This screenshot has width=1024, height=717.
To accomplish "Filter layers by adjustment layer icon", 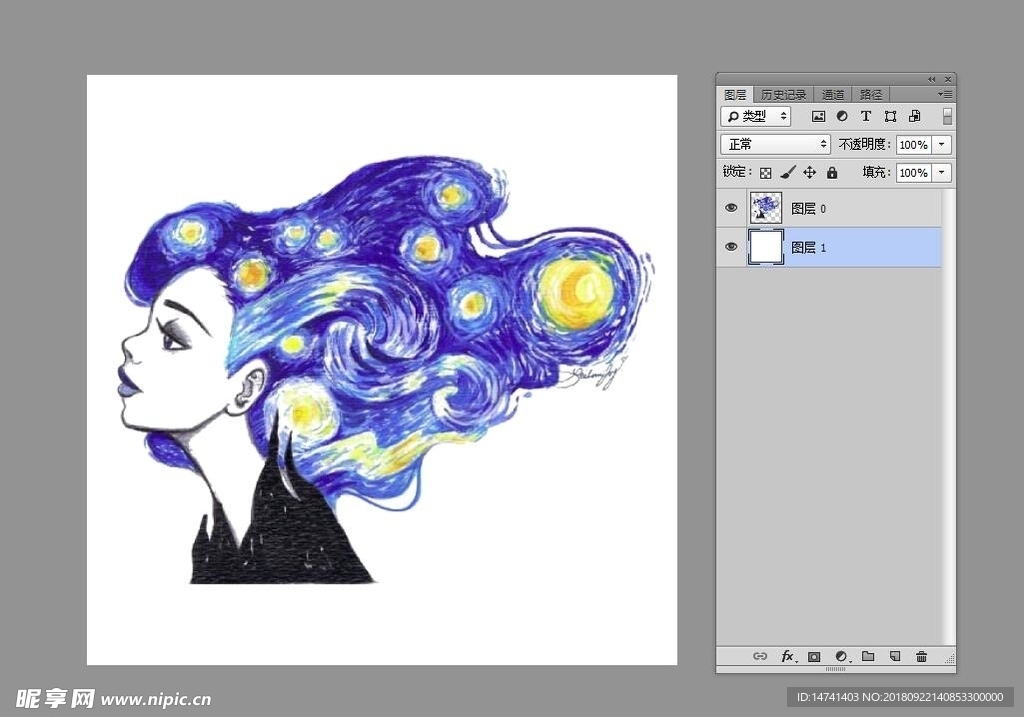I will point(842,116).
